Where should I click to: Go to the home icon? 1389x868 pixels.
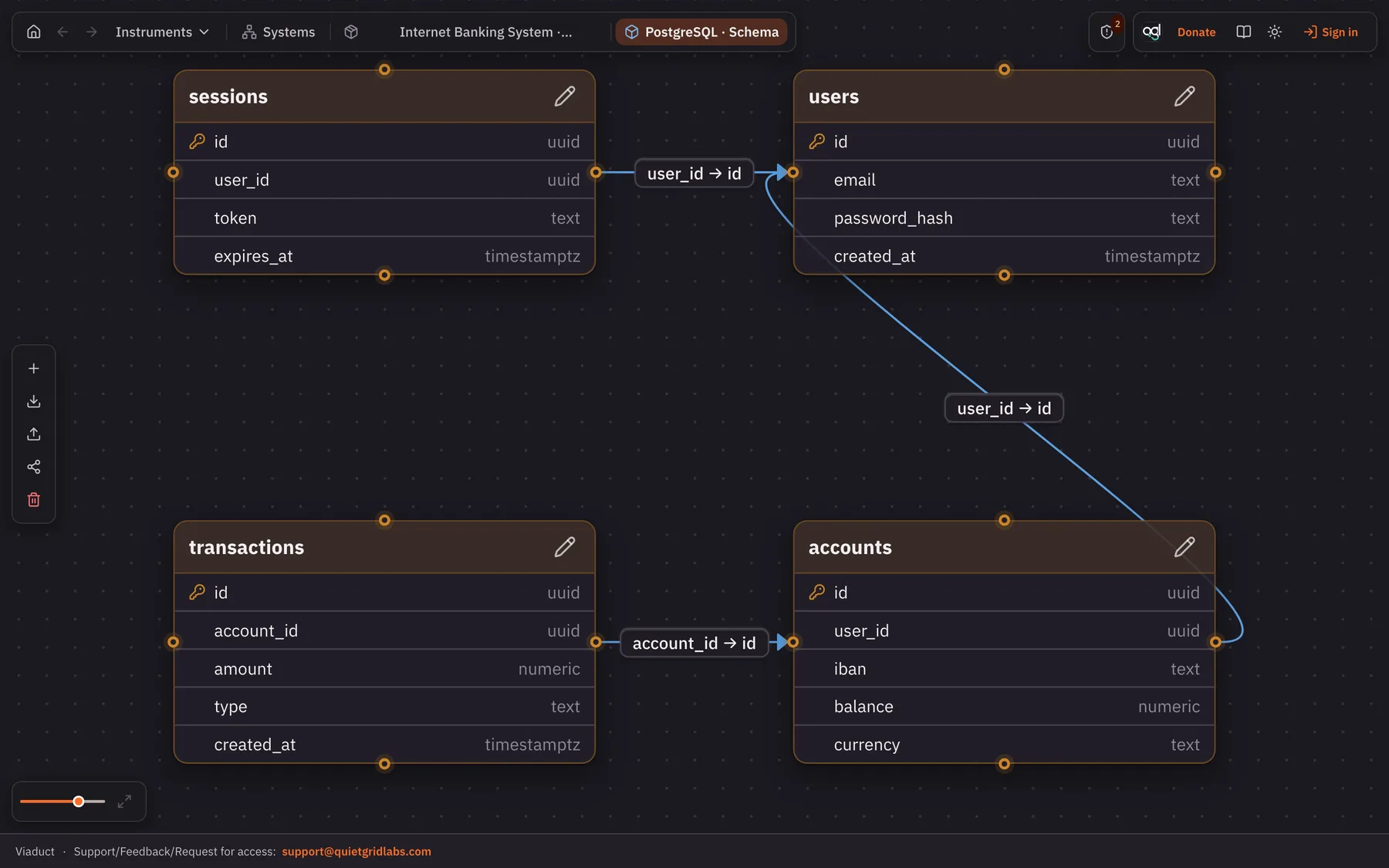[33, 32]
